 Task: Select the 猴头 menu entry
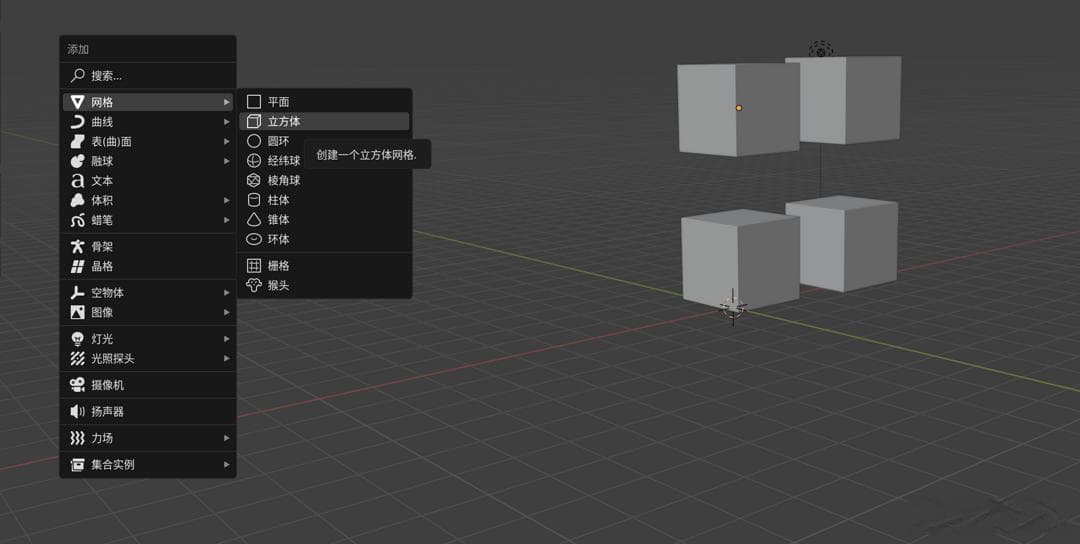pos(324,285)
